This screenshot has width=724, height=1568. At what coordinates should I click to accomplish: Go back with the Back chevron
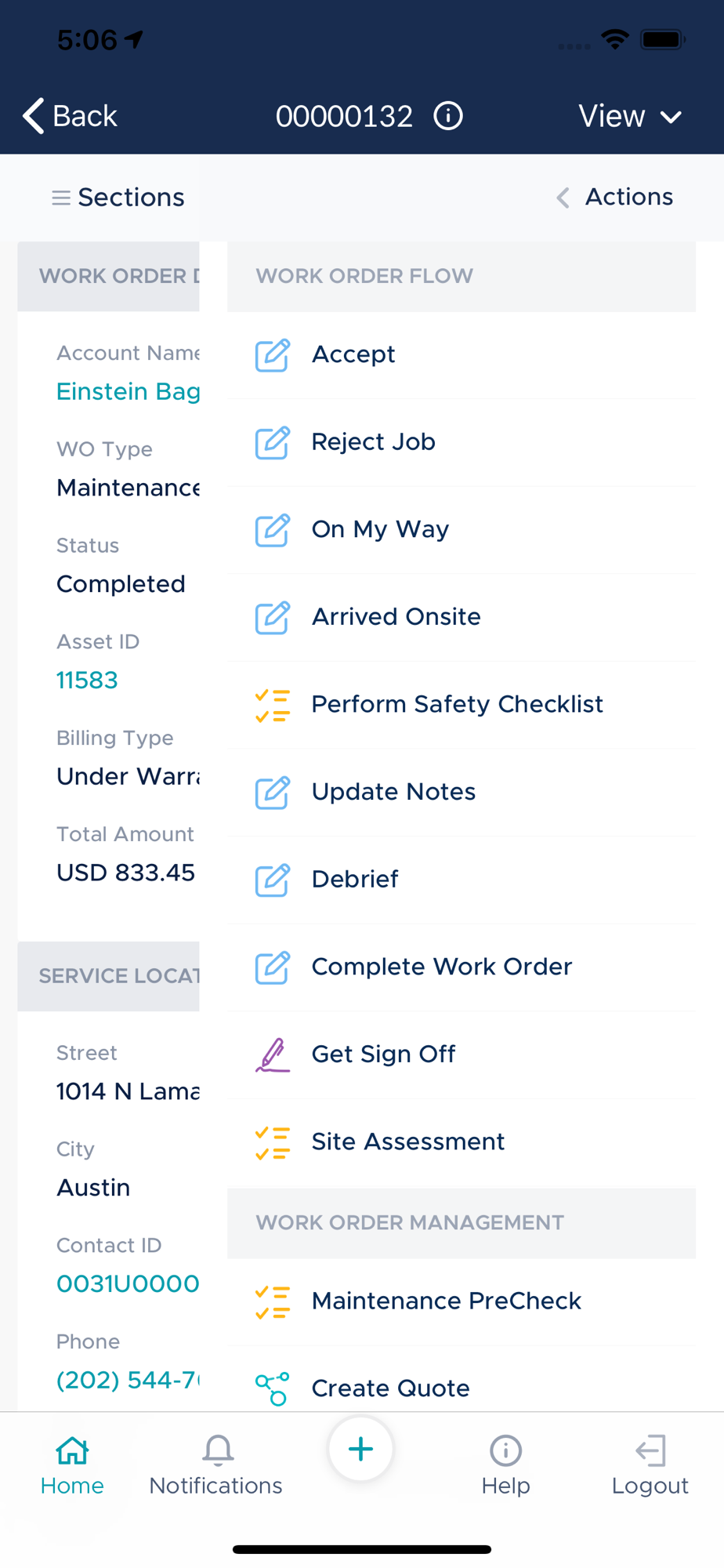(33, 116)
